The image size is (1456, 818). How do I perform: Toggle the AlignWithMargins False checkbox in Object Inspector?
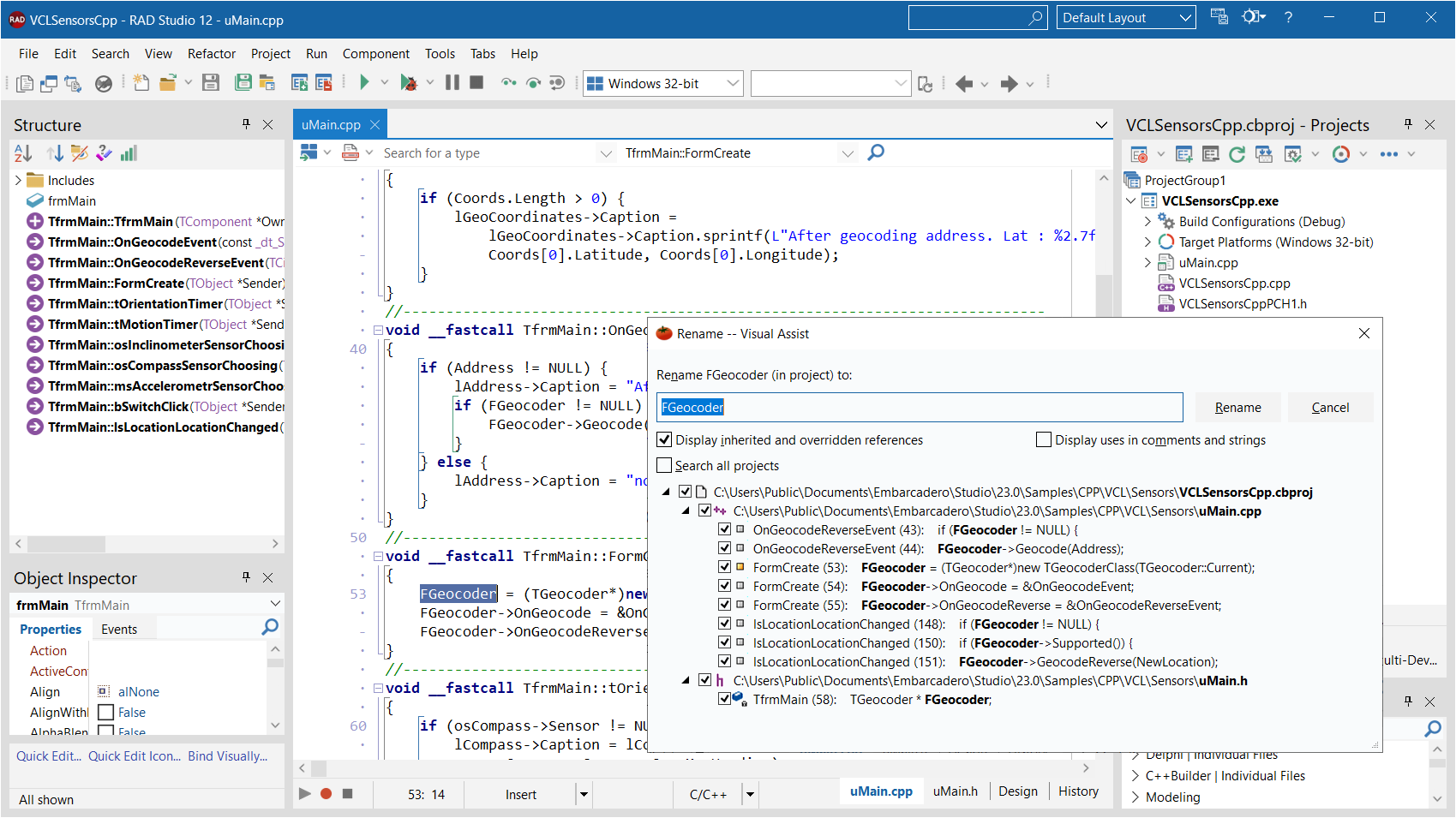[106, 713]
